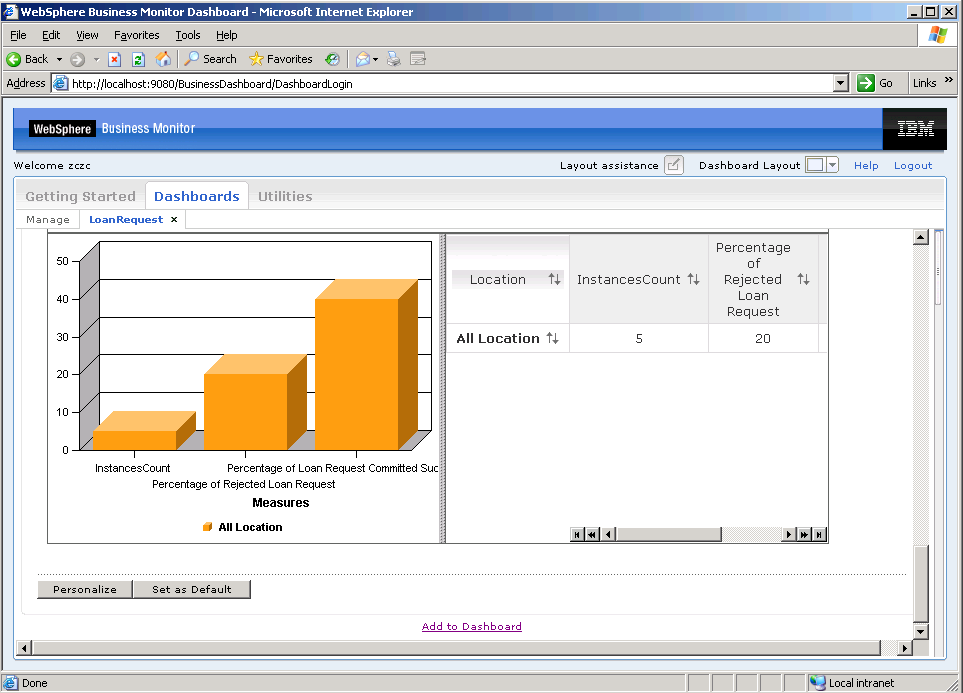Image resolution: width=963 pixels, height=693 pixels.
Task: Click the Local intranet zone icon
Action: [817, 683]
